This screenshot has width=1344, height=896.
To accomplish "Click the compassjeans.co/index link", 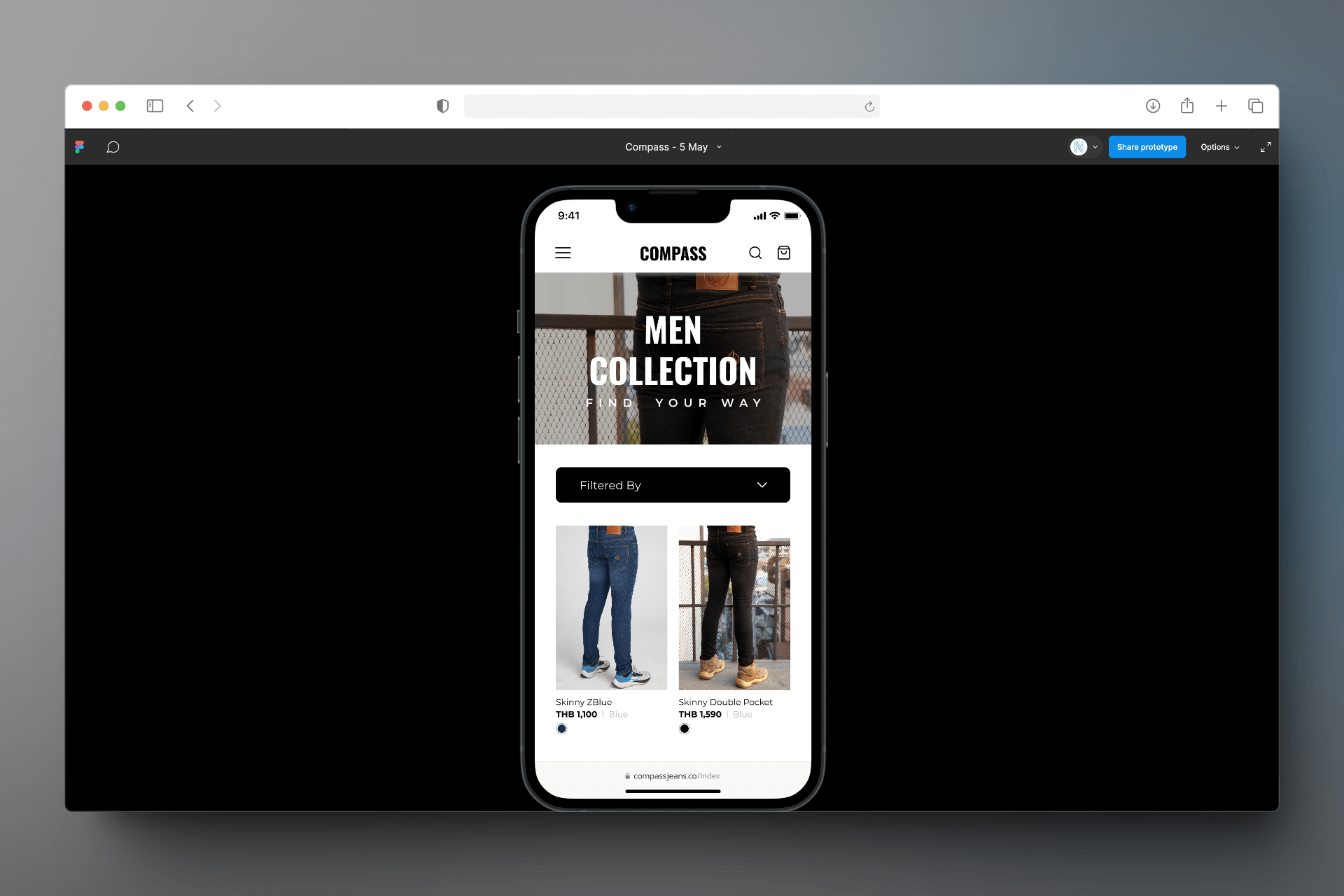I will [676, 775].
